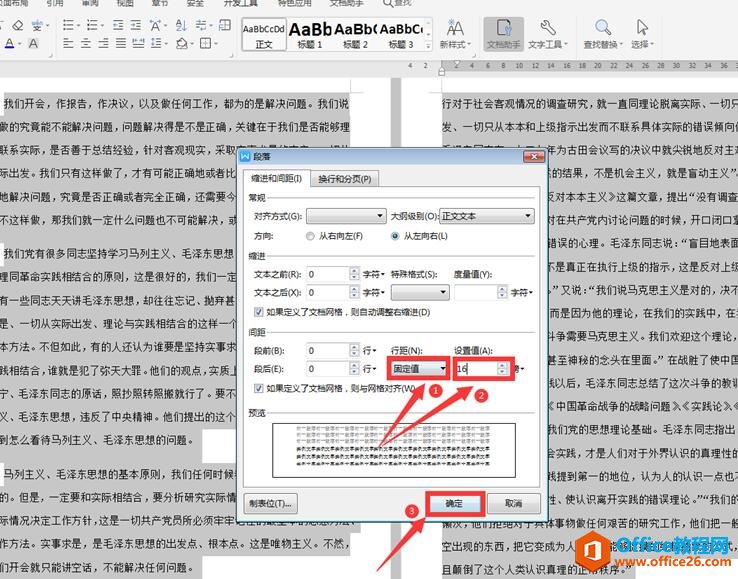Click the 文档助手 document assistant button
Screen dimensions: 738x579
(503, 34)
